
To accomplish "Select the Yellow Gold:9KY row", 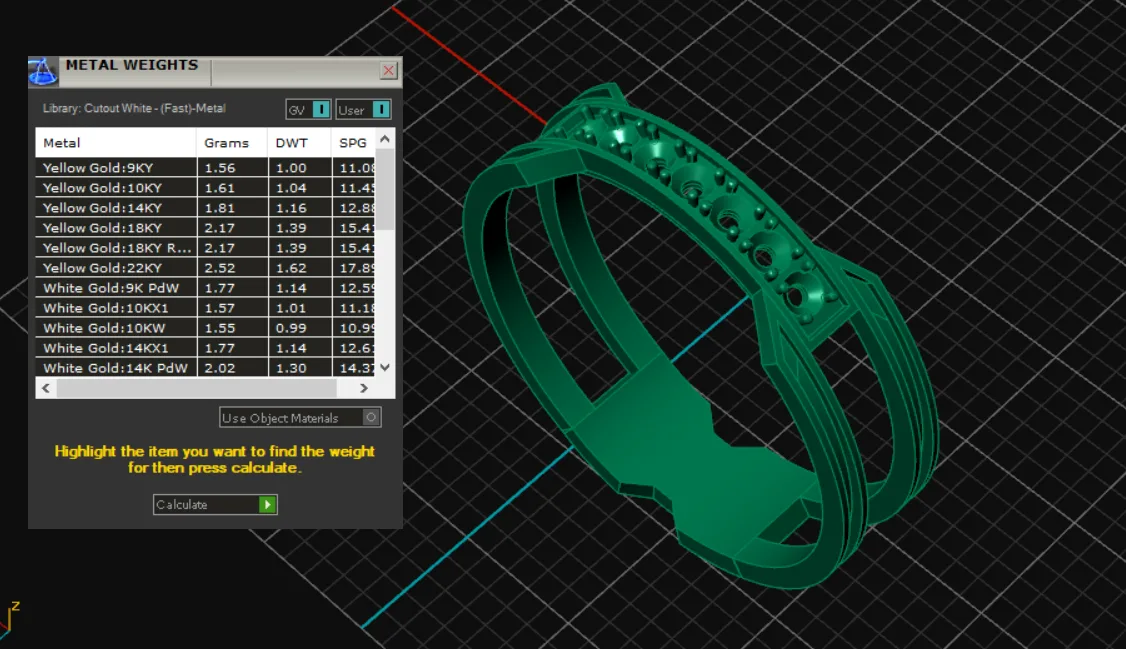I will coord(205,168).
